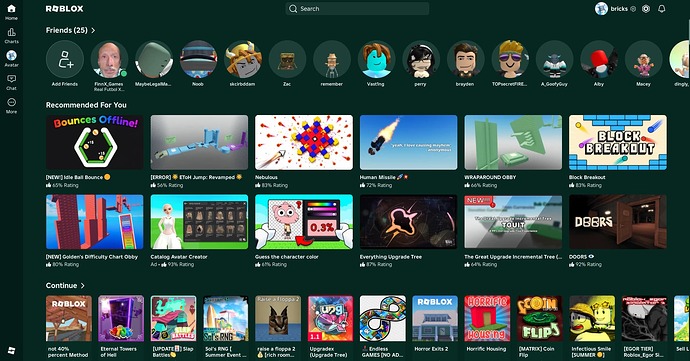Open friend FinnX_Games avatar
This screenshot has height=361, width=690.
coord(109,59)
